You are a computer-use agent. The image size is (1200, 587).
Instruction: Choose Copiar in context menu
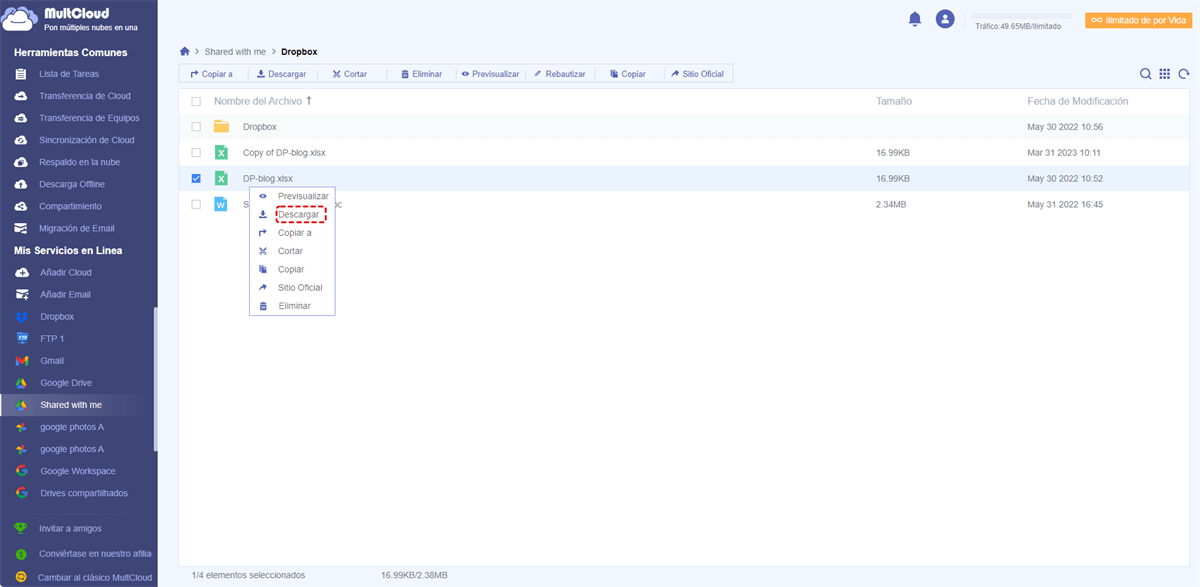(x=292, y=269)
